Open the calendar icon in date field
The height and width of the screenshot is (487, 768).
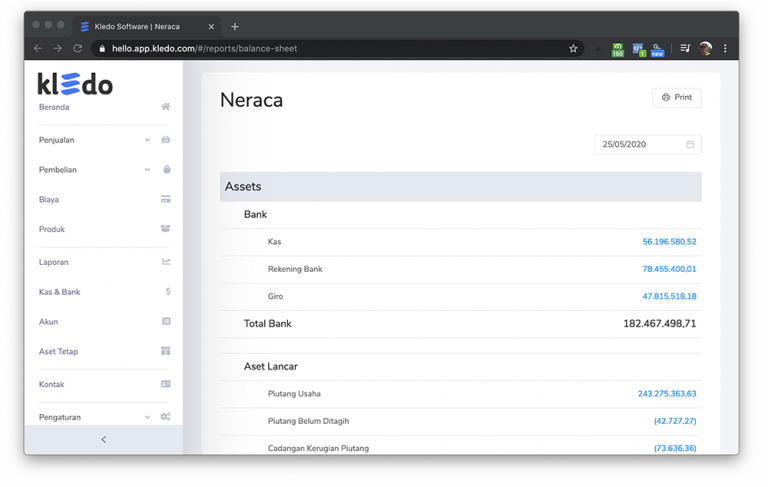(690, 145)
